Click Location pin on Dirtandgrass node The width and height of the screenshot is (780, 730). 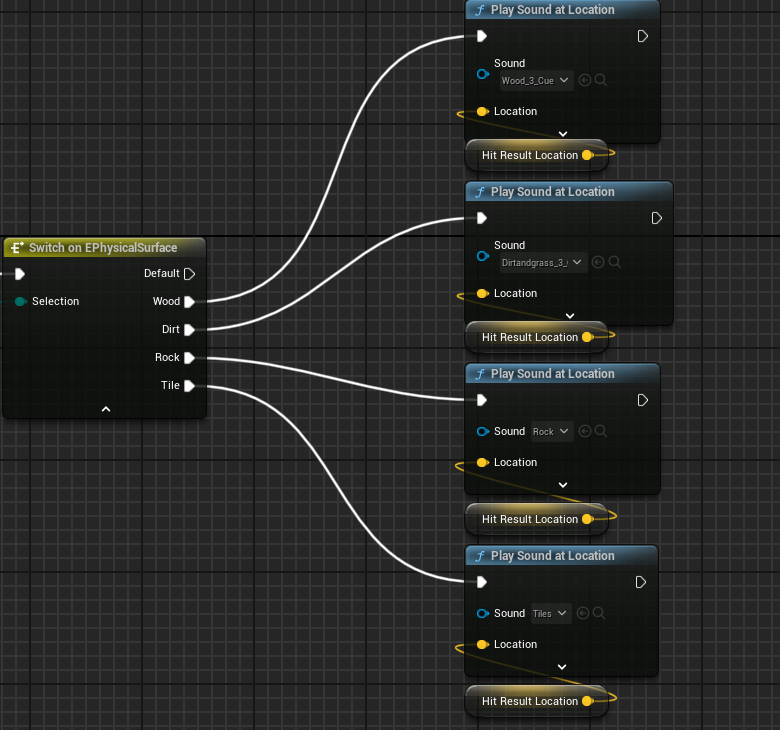pyautogui.click(x=483, y=294)
